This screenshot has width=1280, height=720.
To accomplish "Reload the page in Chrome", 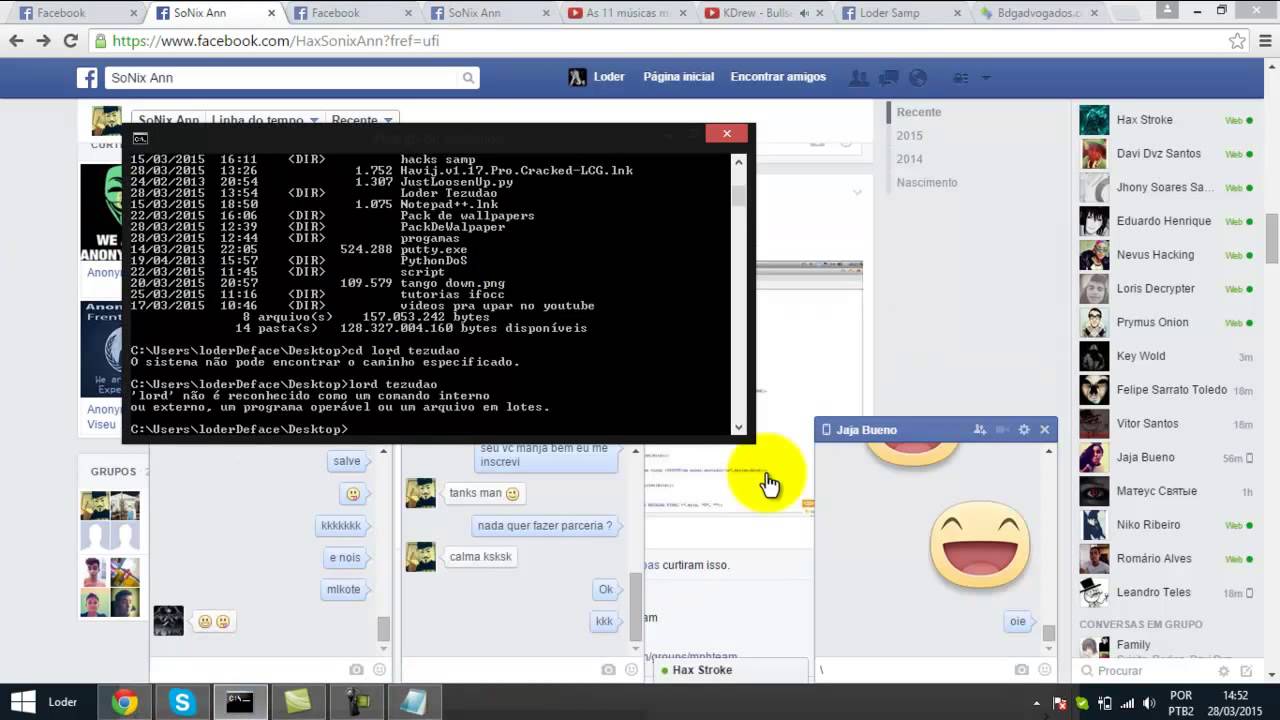I will click(70, 41).
